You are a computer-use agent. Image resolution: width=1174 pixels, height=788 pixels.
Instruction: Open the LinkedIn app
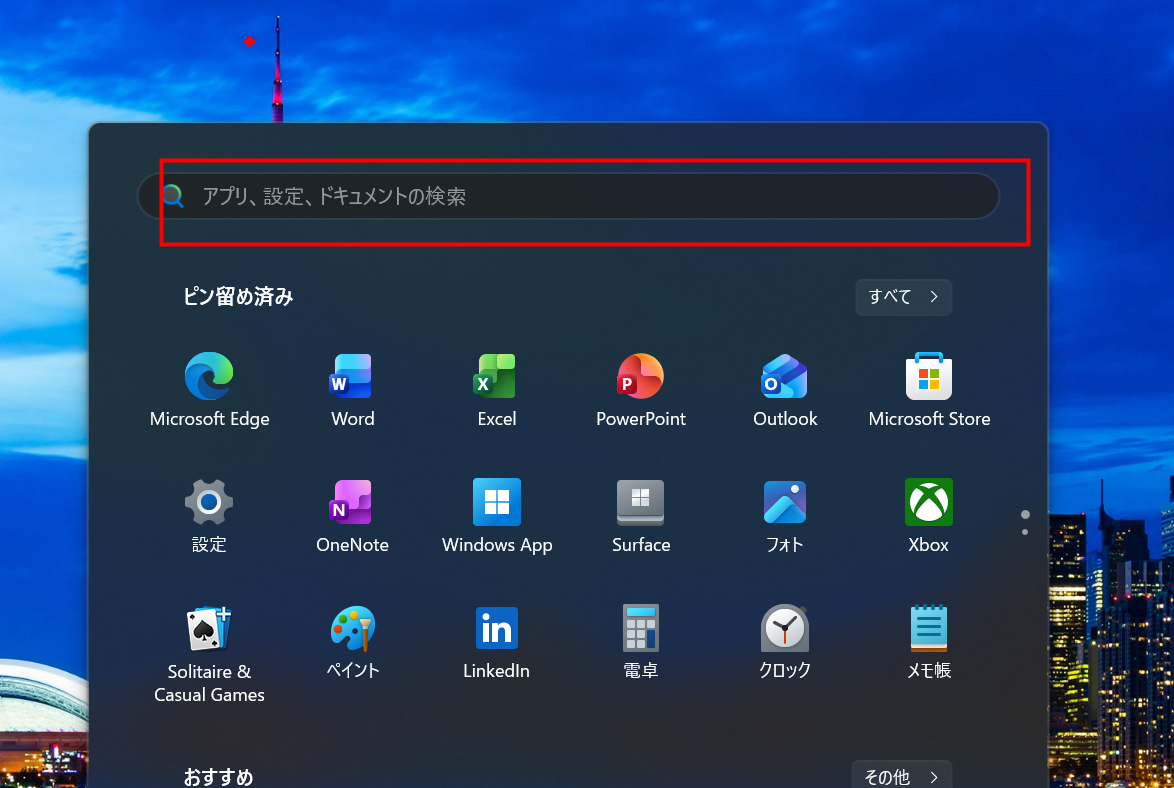pyautogui.click(x=496, y=641)
